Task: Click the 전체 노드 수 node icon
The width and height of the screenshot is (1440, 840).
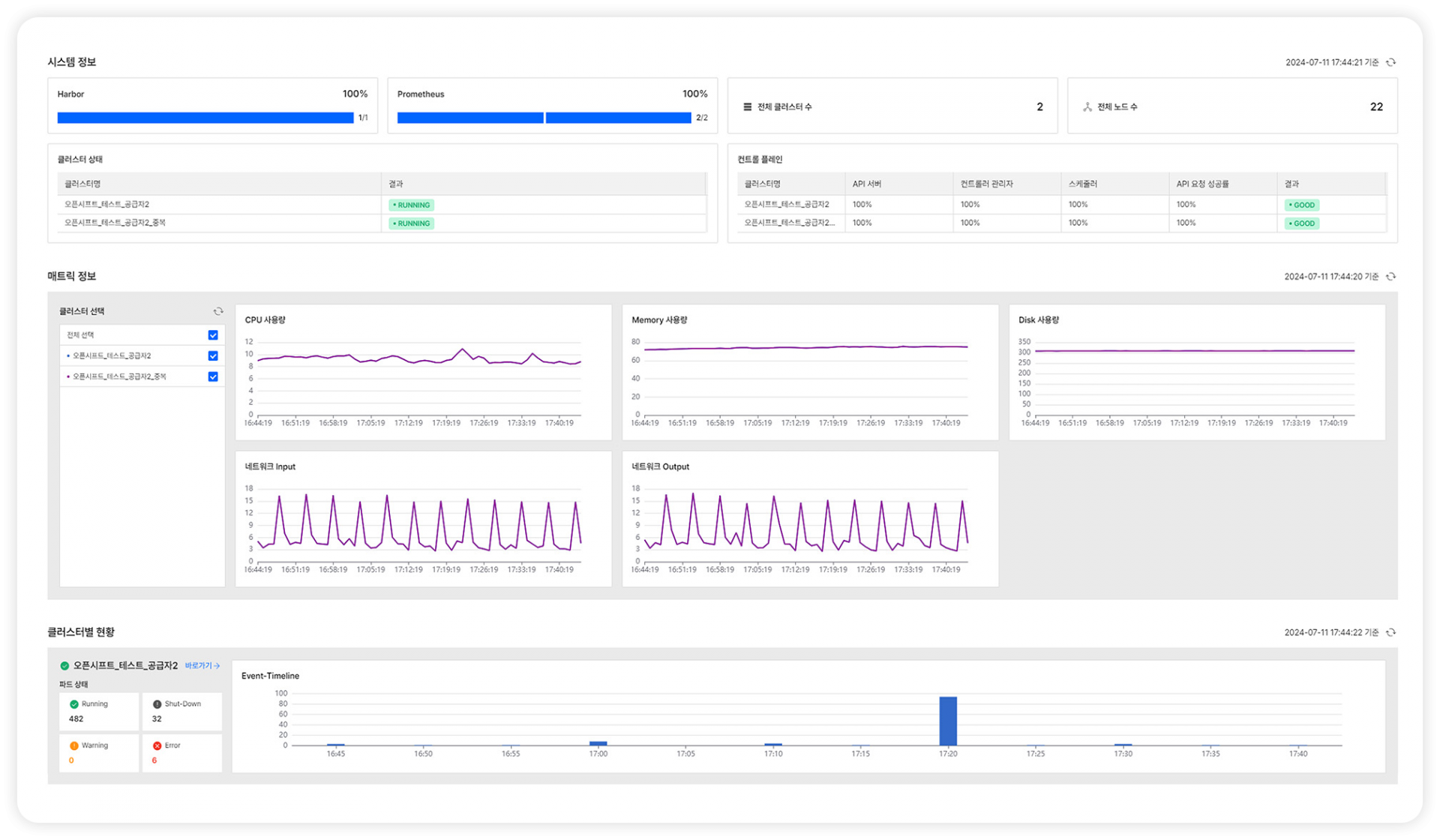Action: pyautogui.click(x=1087, y=106)
